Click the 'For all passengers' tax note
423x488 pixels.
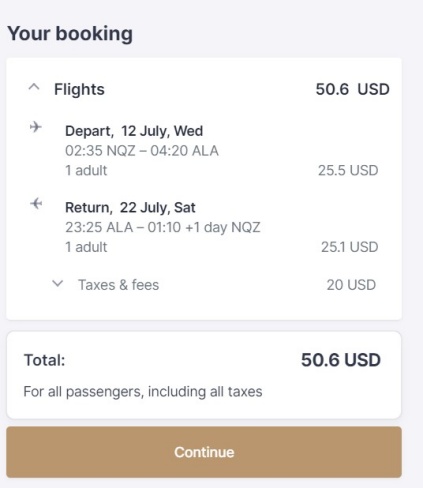tap(143, 392)
